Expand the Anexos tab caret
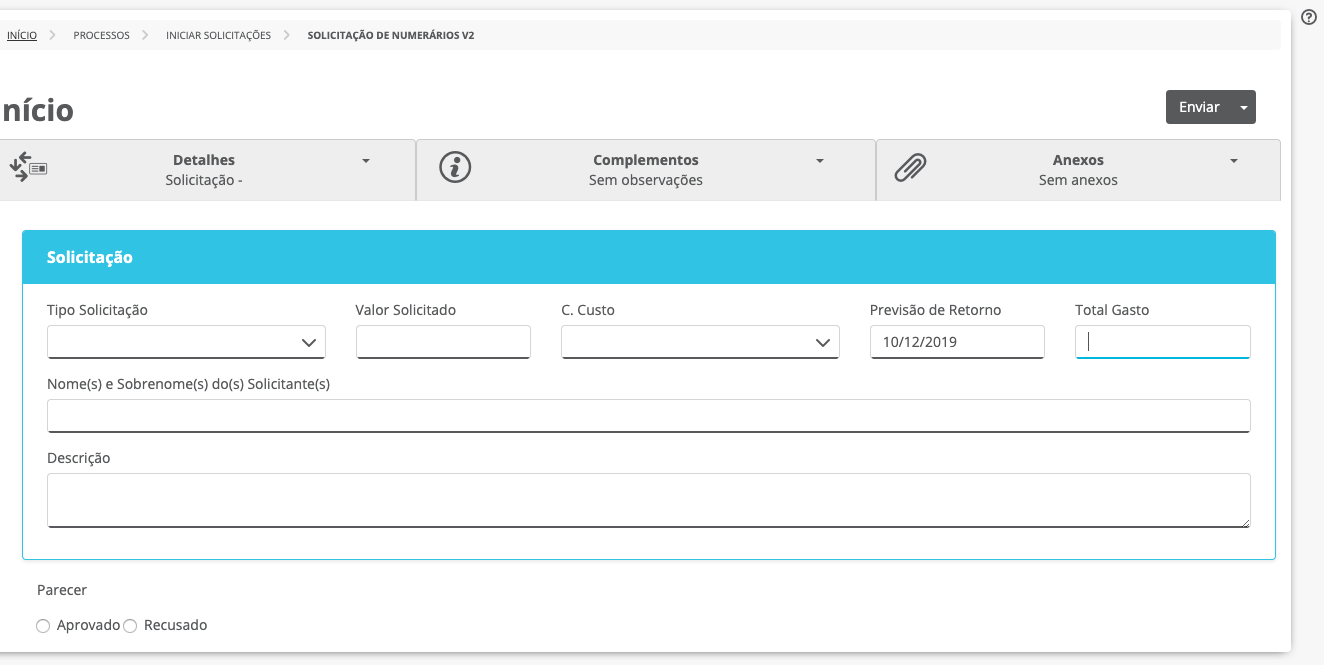Screen dimensions: 1324x665 pos(1234,161)
